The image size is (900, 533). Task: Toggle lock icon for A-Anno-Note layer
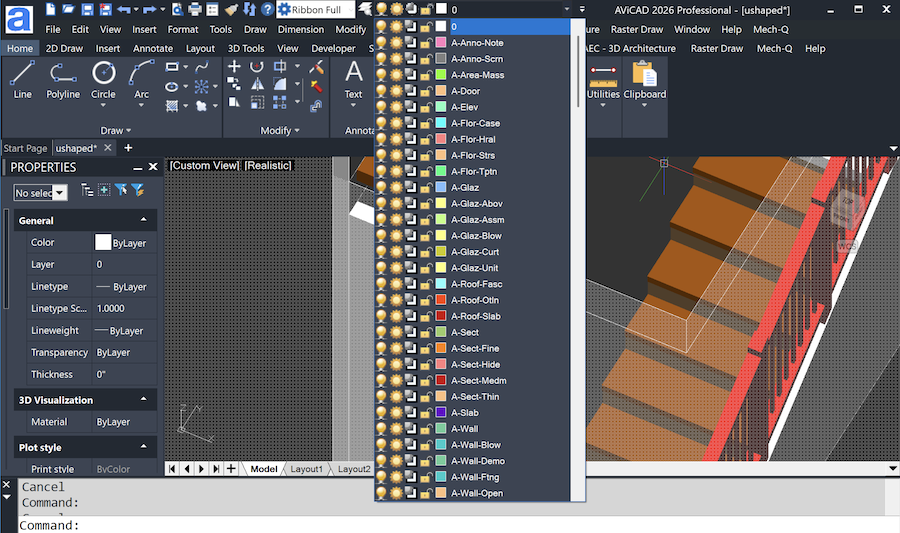coord(426,42)
